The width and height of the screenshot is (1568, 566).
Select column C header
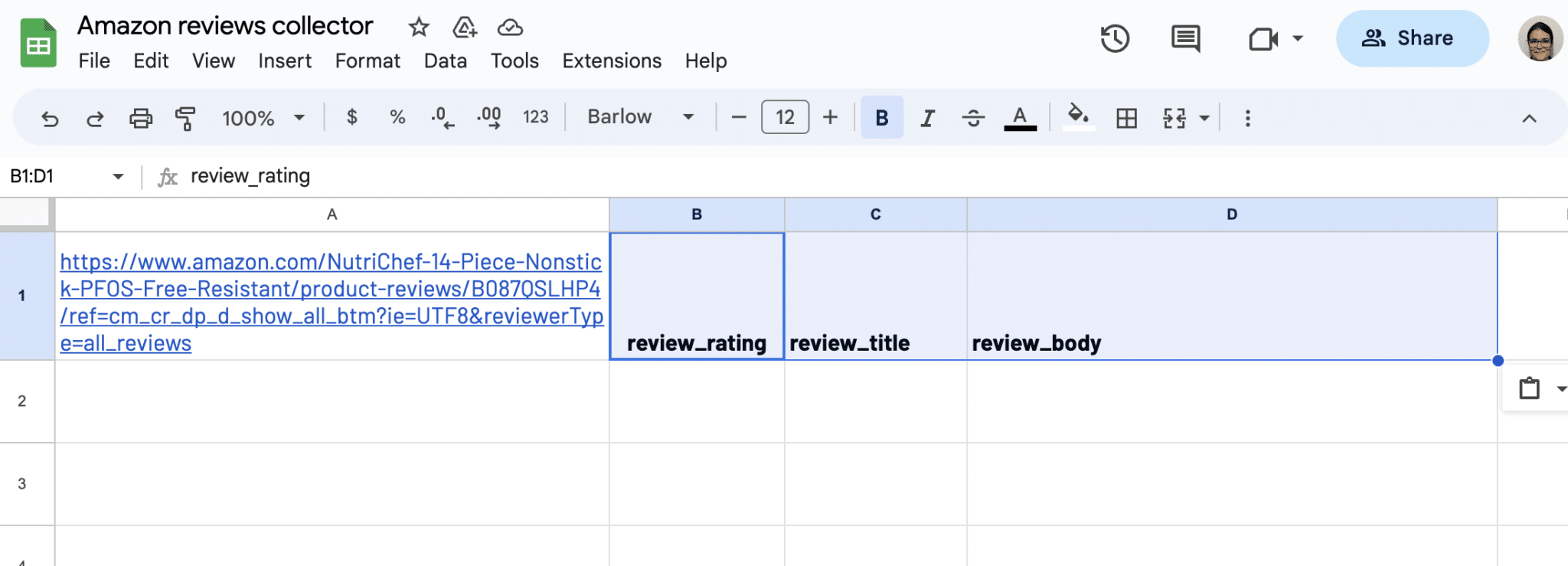tap(876, 214)
